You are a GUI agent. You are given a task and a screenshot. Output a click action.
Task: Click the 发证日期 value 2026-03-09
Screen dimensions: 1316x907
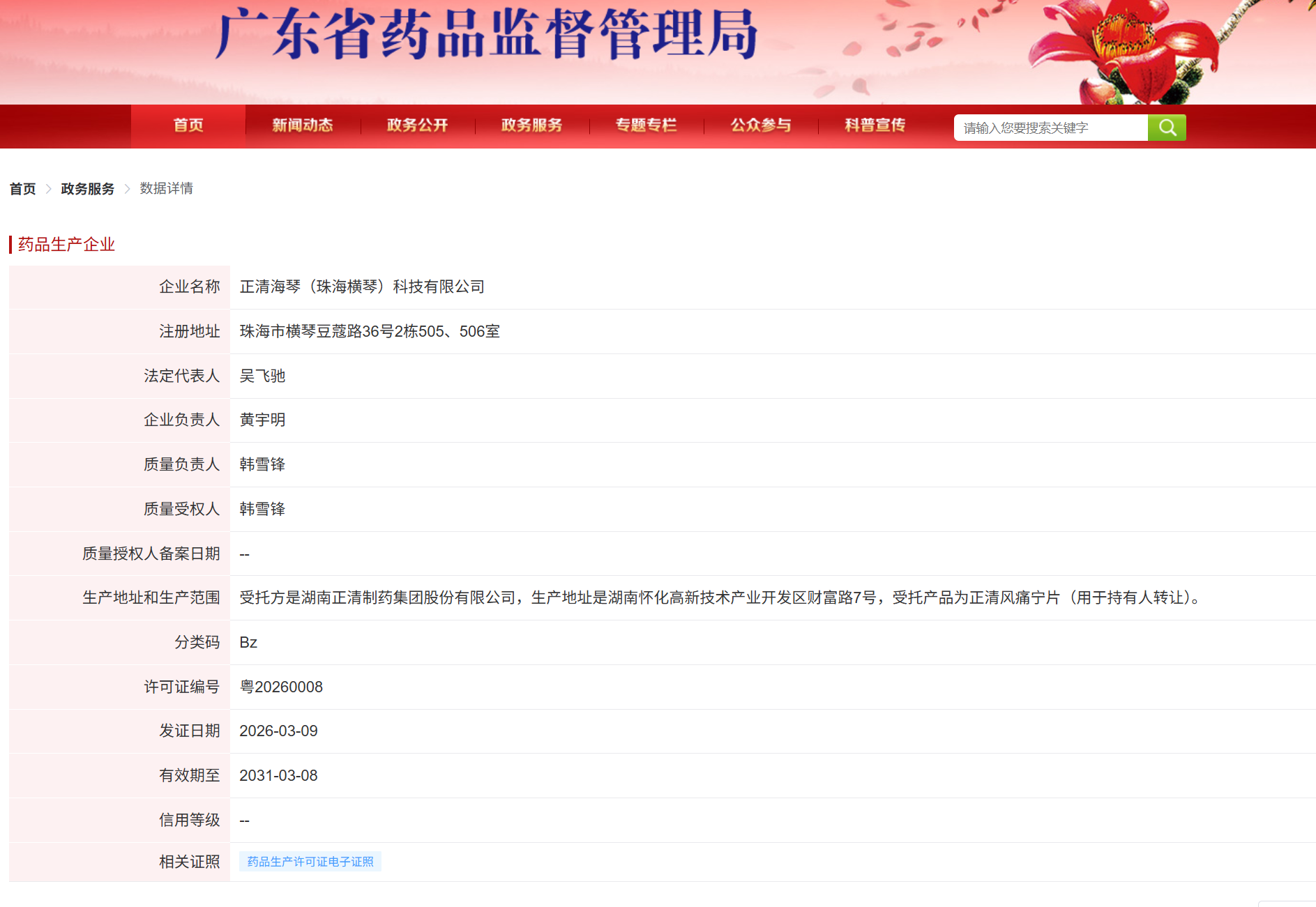278,731
